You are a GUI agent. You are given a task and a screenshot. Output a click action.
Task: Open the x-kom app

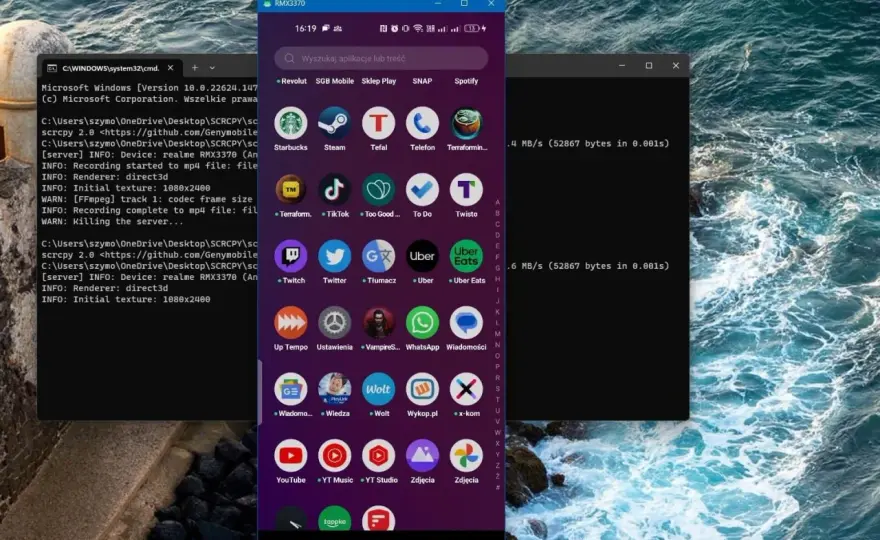click(466, 389)
